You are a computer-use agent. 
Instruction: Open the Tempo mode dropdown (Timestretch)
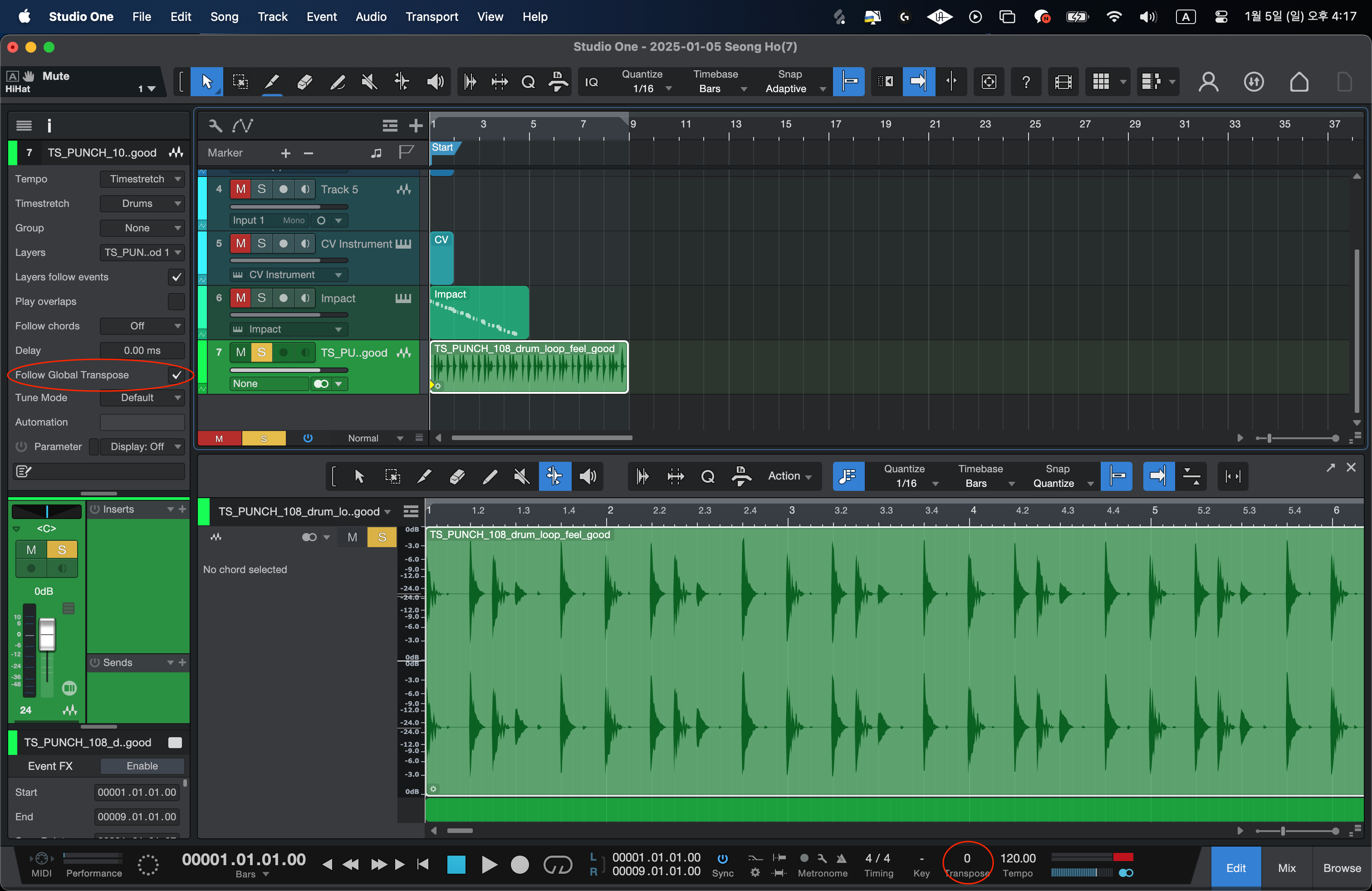tap(142, 179)
